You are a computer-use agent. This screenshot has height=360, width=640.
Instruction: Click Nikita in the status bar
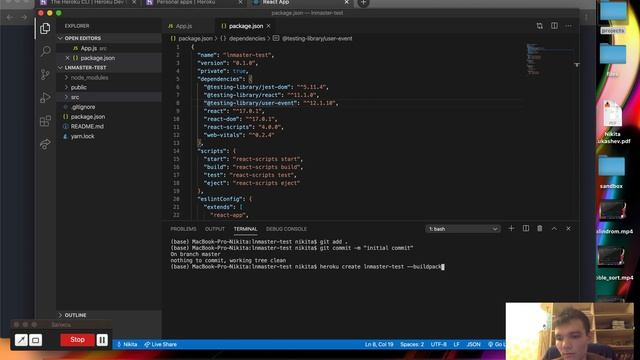point(127,344)
